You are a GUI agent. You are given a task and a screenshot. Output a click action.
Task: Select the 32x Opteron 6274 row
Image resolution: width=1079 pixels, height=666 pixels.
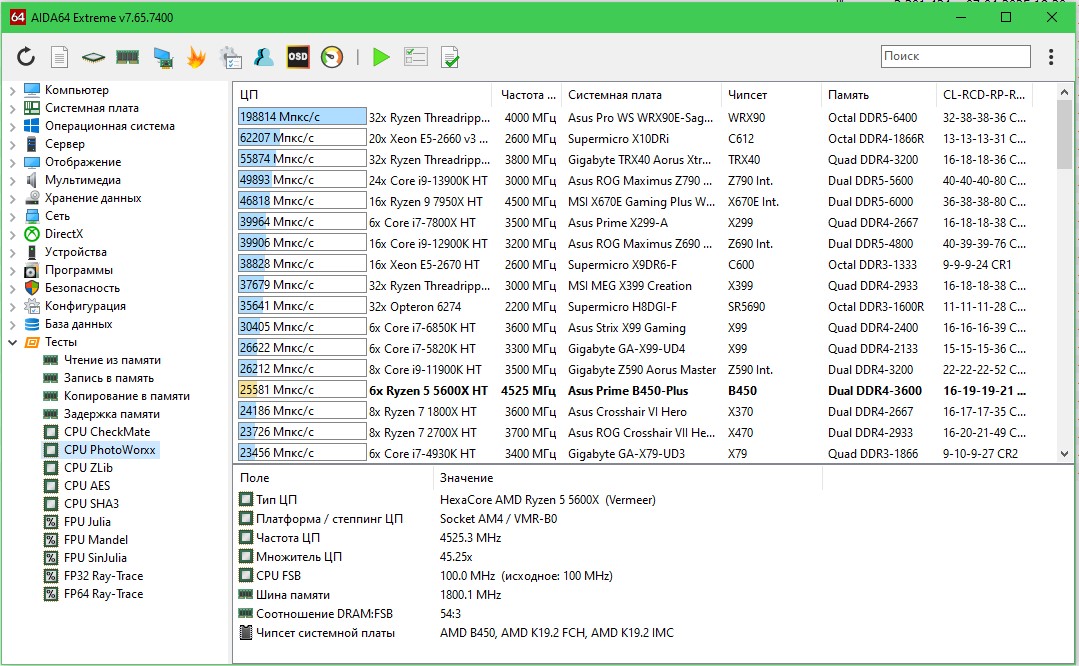[x=633, y=307]
